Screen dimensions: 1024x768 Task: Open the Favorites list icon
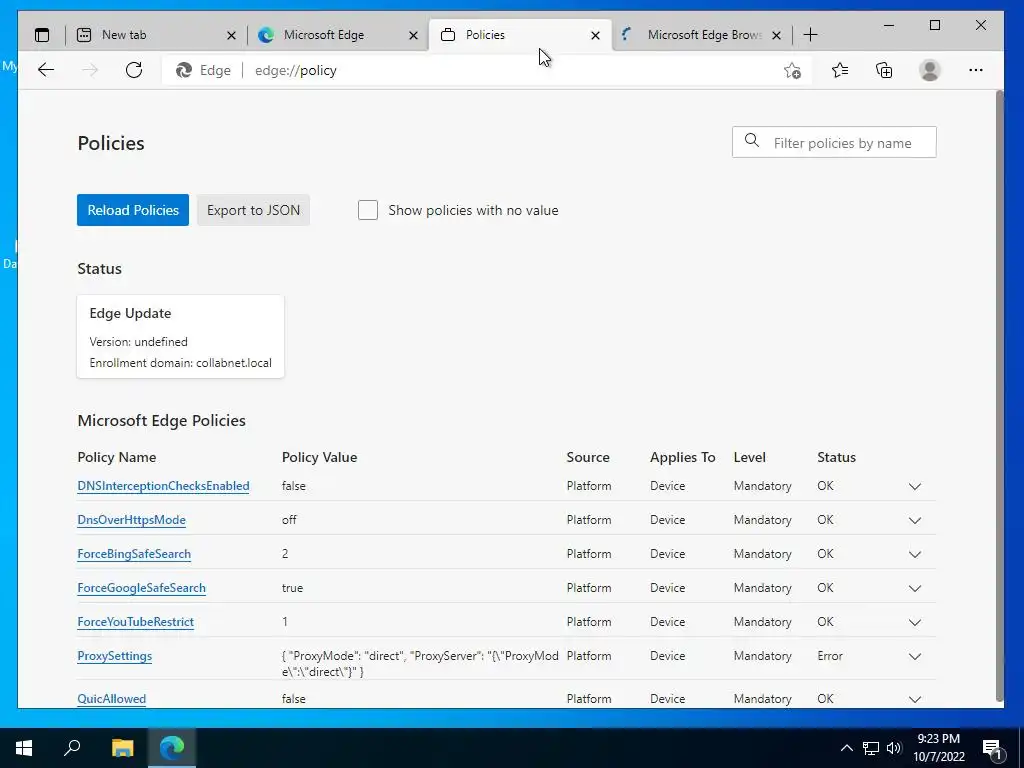(x=840, y=70)
